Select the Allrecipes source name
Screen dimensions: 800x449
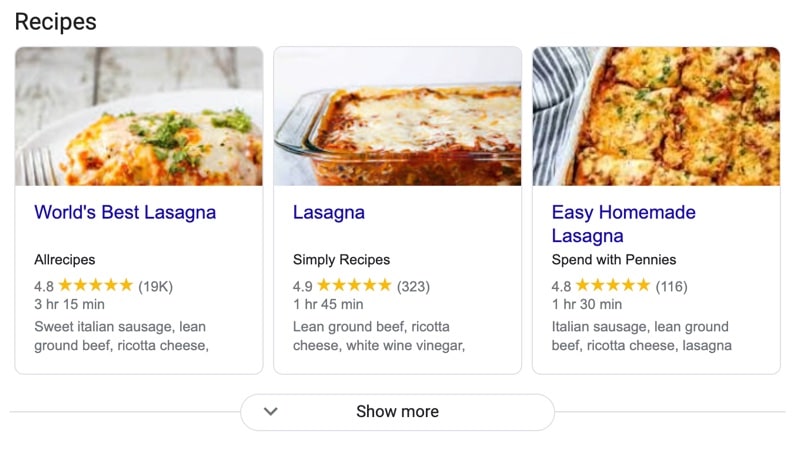click(x=65, y=260)
